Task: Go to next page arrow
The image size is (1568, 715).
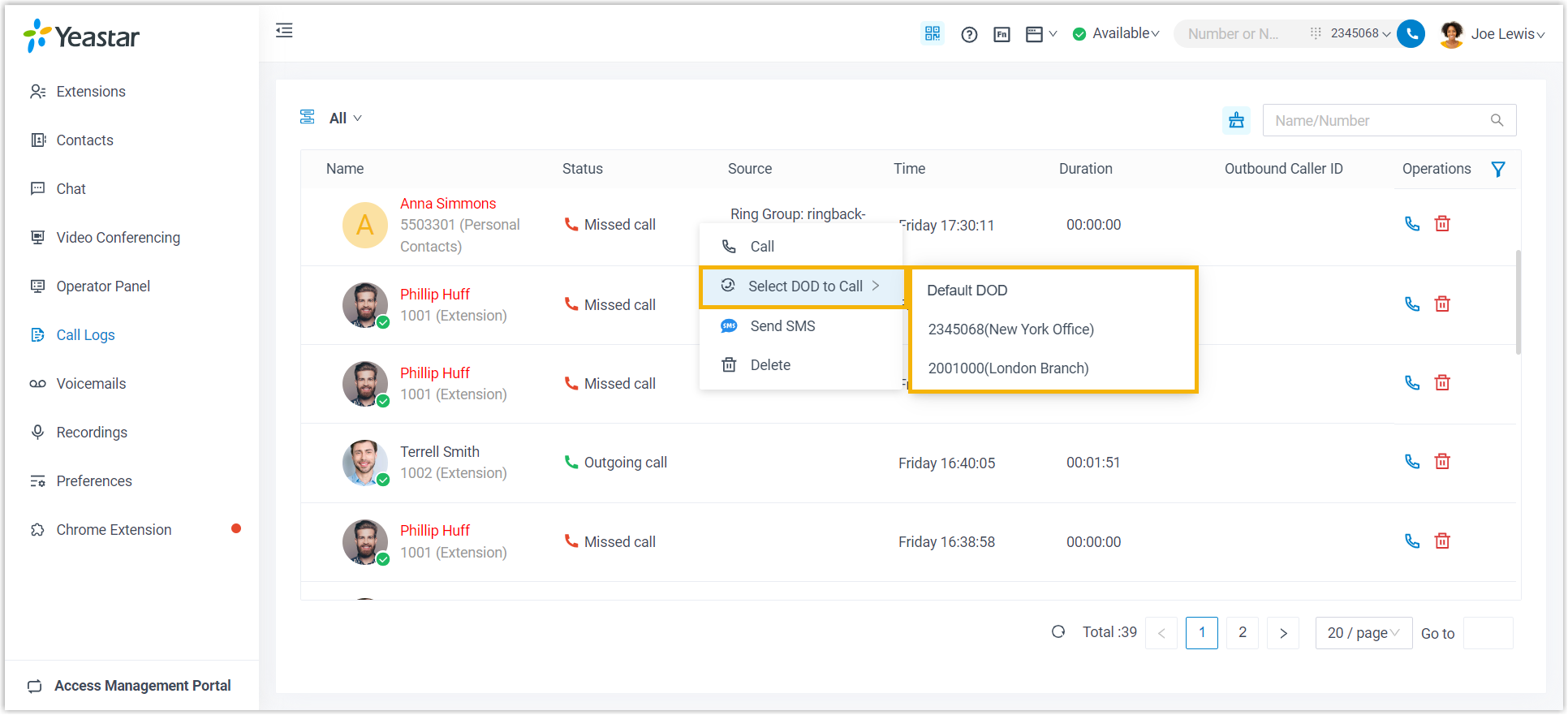Action: [x=1283, y=633]
